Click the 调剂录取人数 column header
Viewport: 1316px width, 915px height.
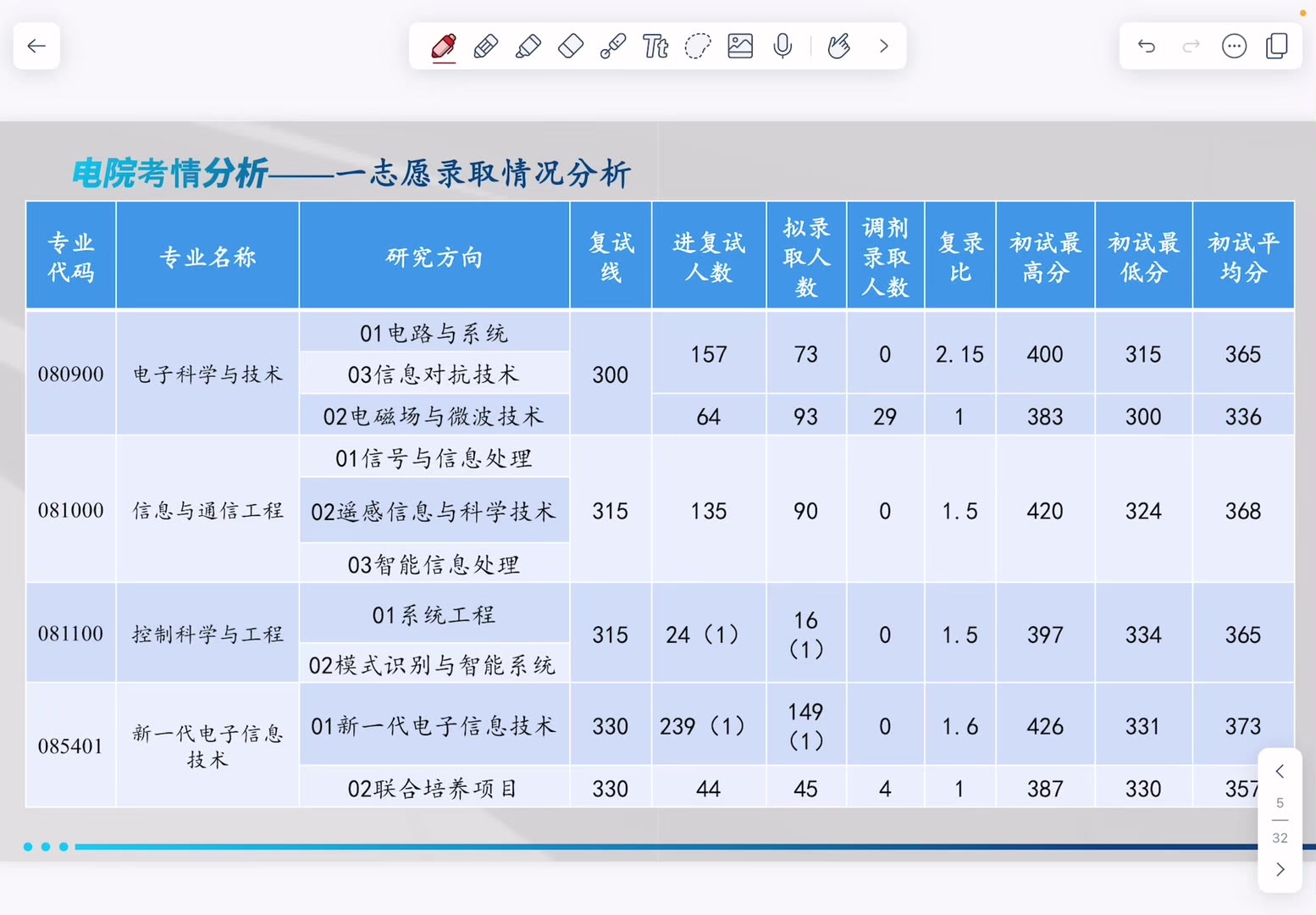click(886, 256)
